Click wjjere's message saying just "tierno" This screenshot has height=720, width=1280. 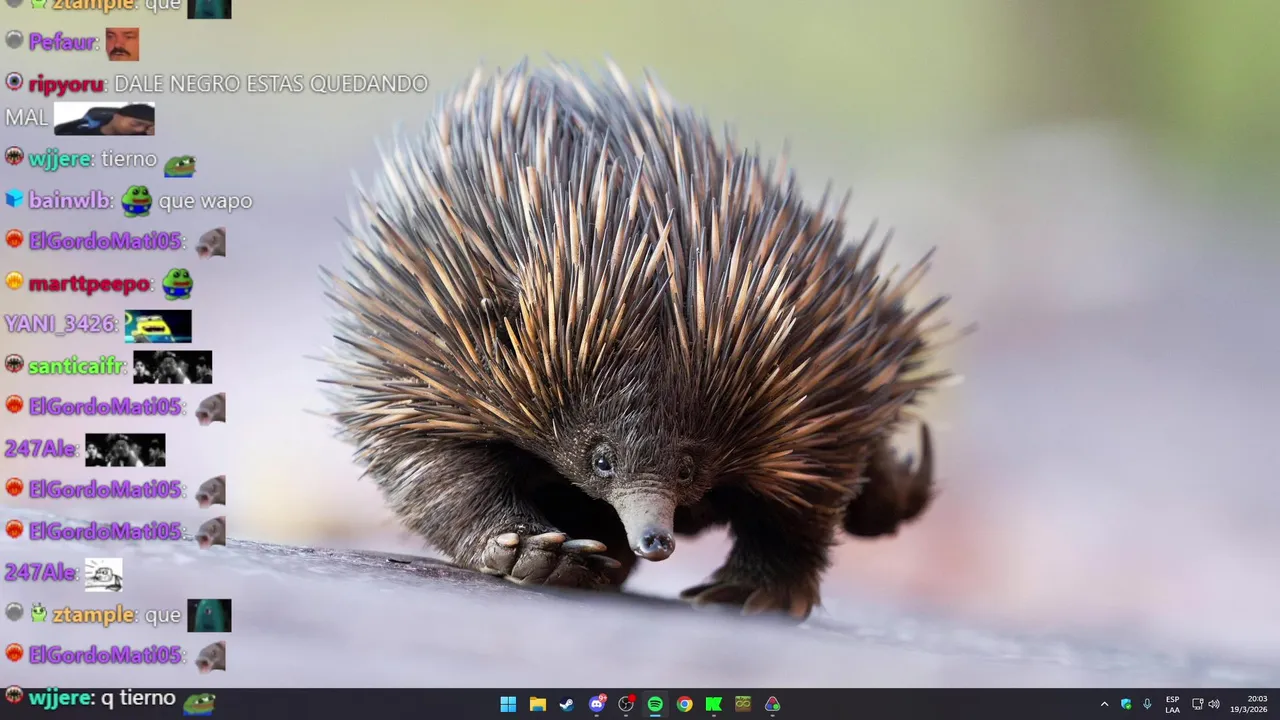pos(129,159)
